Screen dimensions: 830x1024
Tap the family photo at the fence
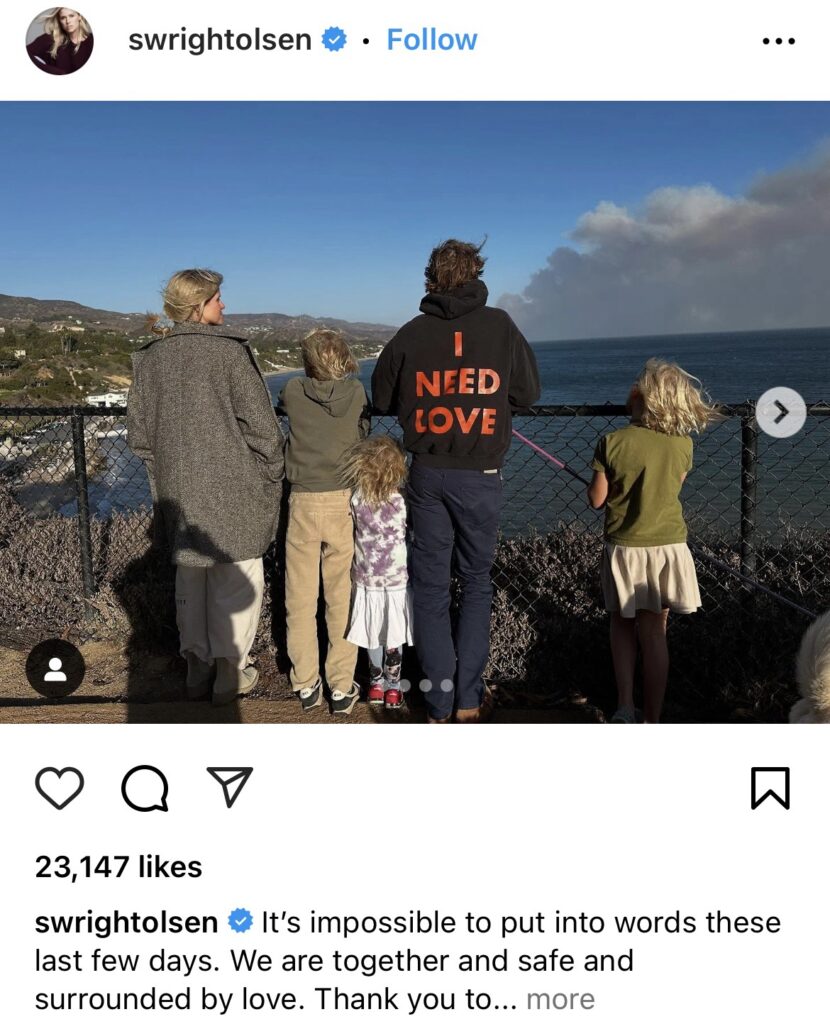(415, 412)
